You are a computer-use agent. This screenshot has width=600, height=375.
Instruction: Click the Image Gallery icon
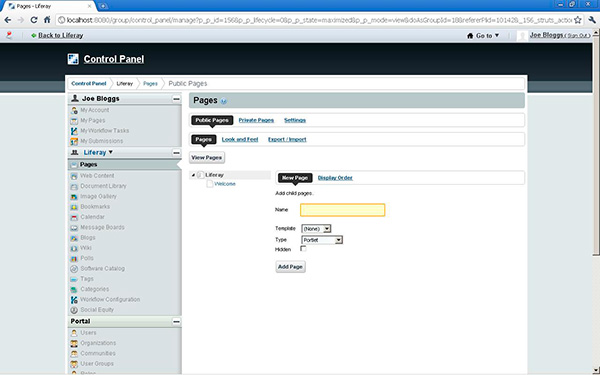tap(74, 197)
